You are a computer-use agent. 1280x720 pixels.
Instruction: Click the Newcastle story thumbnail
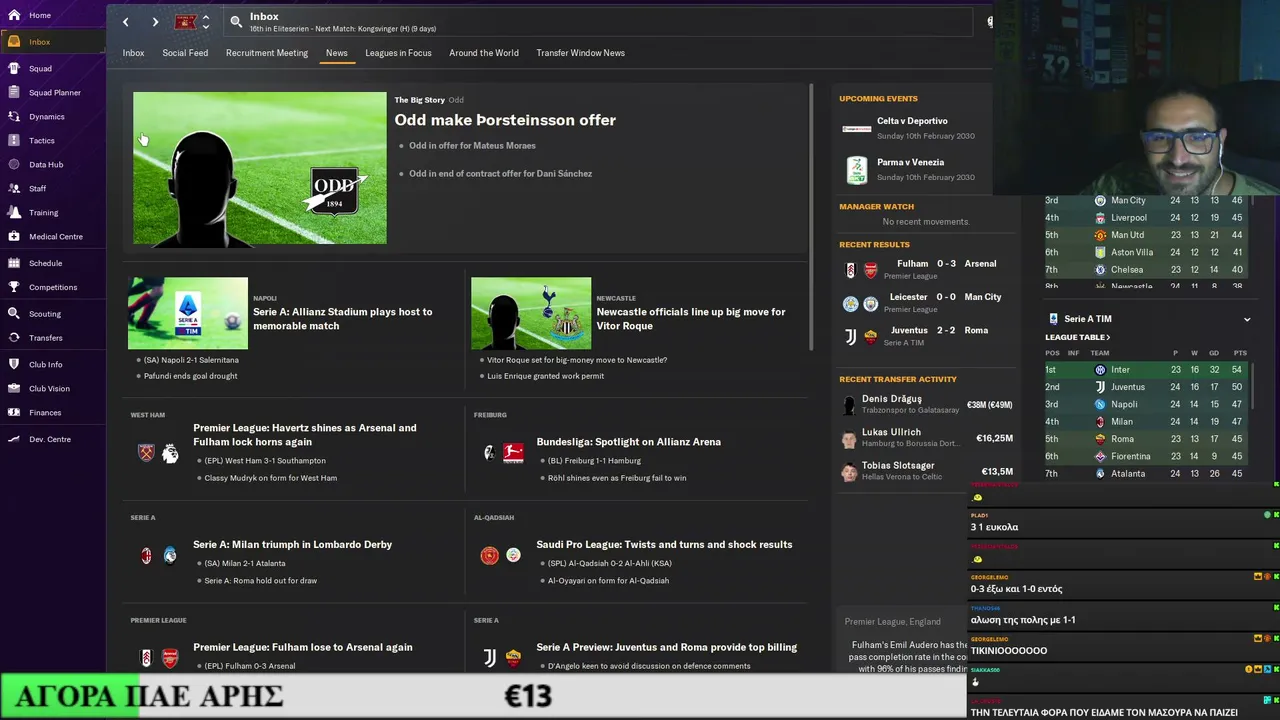[x=531, y=313]
